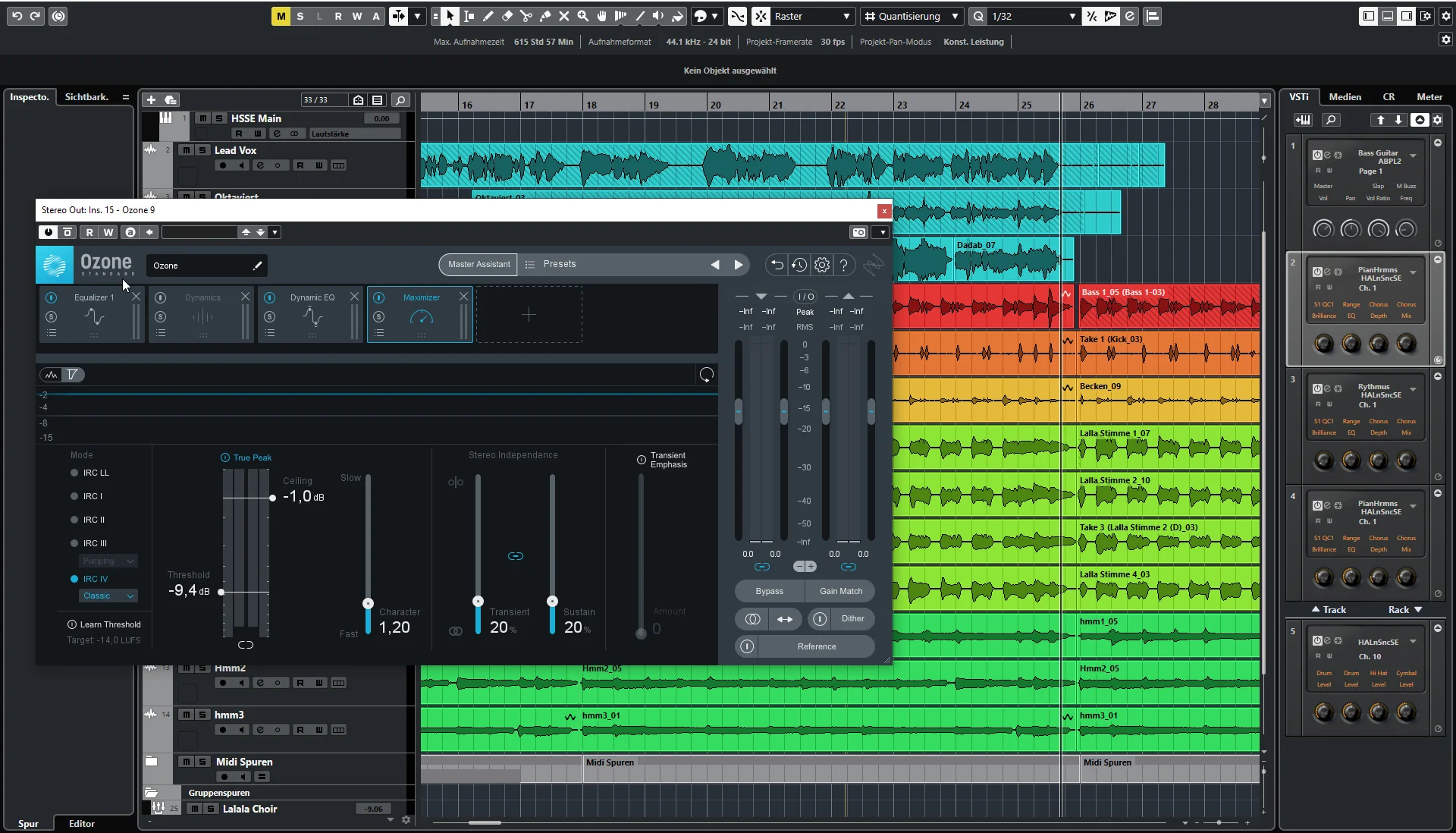The image size is (1456, 833).
Task: Open Maximizer module preset list icon
Action: point(379,333)
